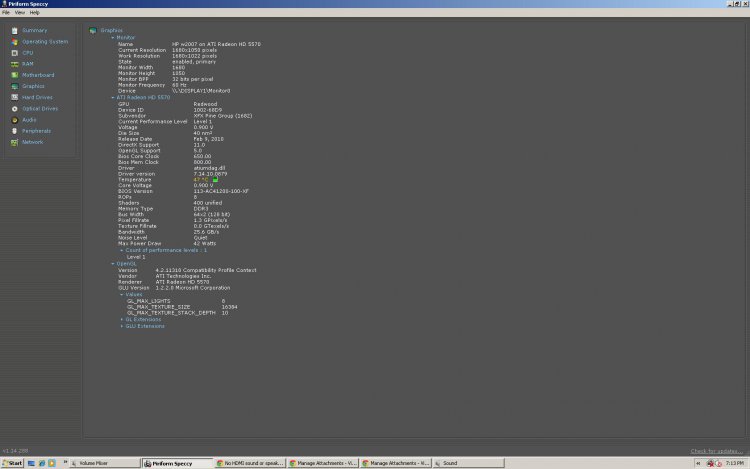The image size is (750, 469).
Task: Select the Piriform Speccy taskbar button
Action: (x=177, y=463)
